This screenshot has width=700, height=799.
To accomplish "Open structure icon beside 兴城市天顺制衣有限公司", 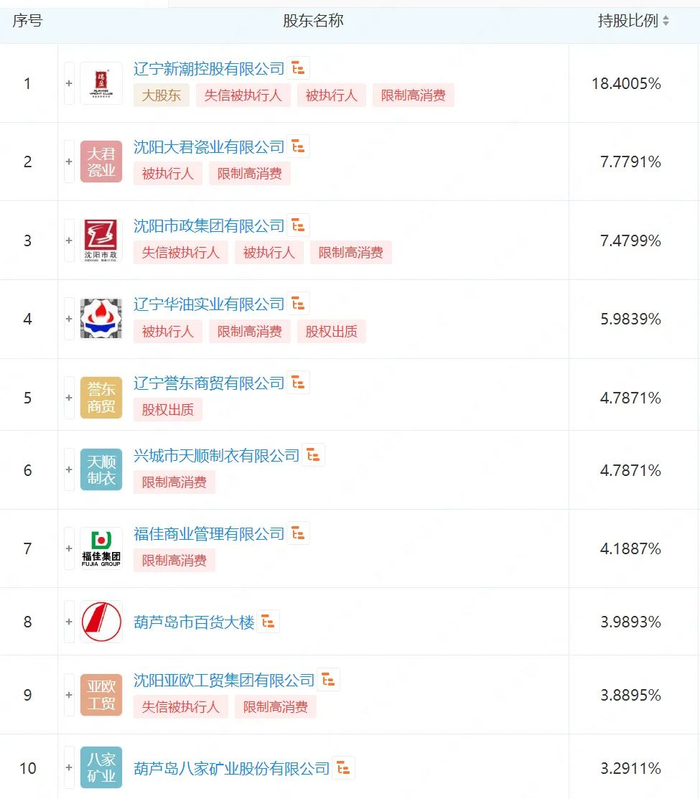I will tap(314, 456).
